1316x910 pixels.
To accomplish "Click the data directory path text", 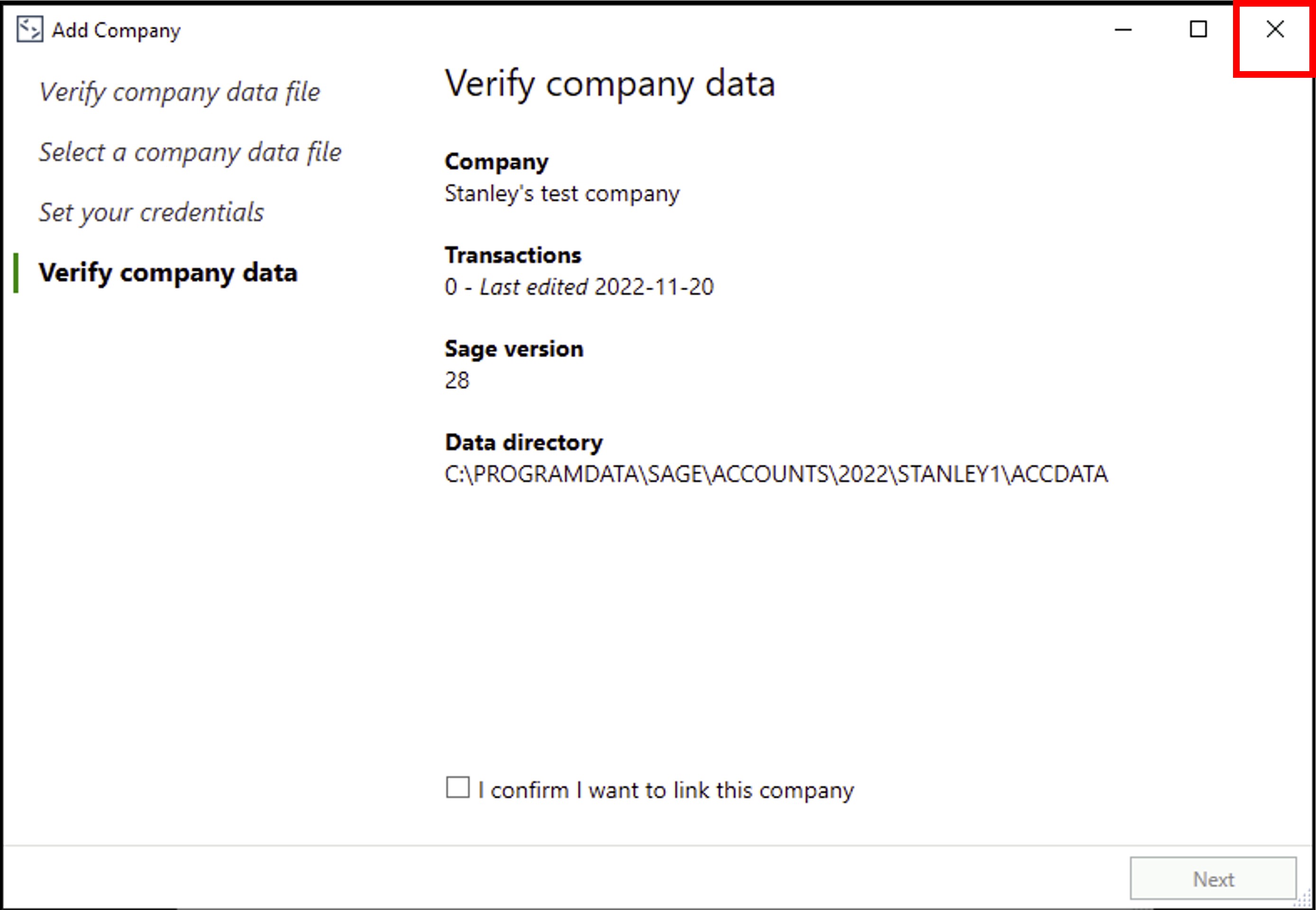I will (x=776, y=473).
